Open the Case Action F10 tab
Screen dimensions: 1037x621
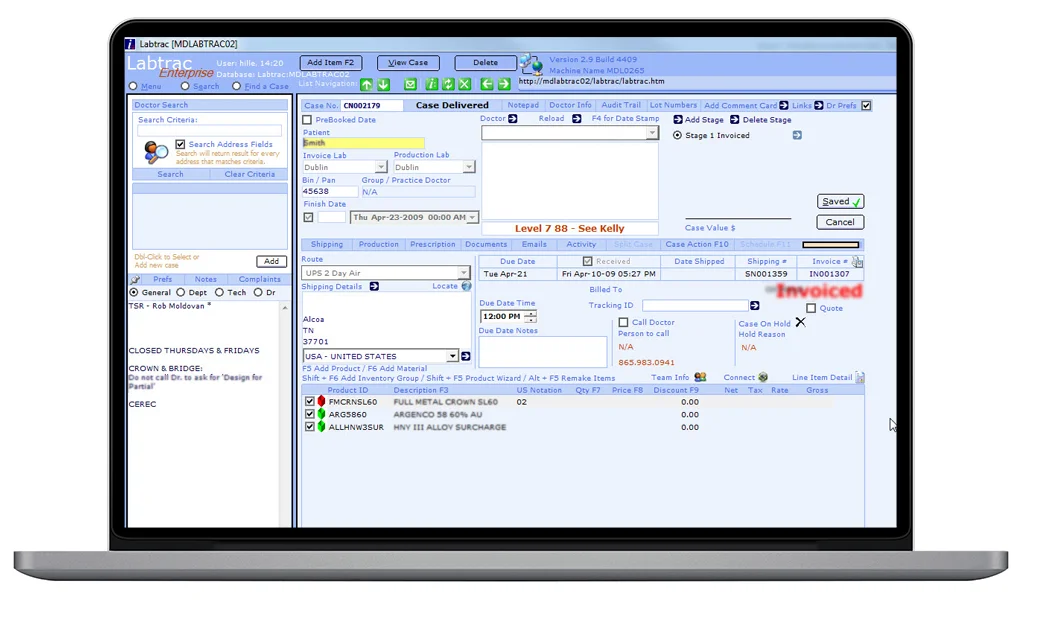pos(697,244)
